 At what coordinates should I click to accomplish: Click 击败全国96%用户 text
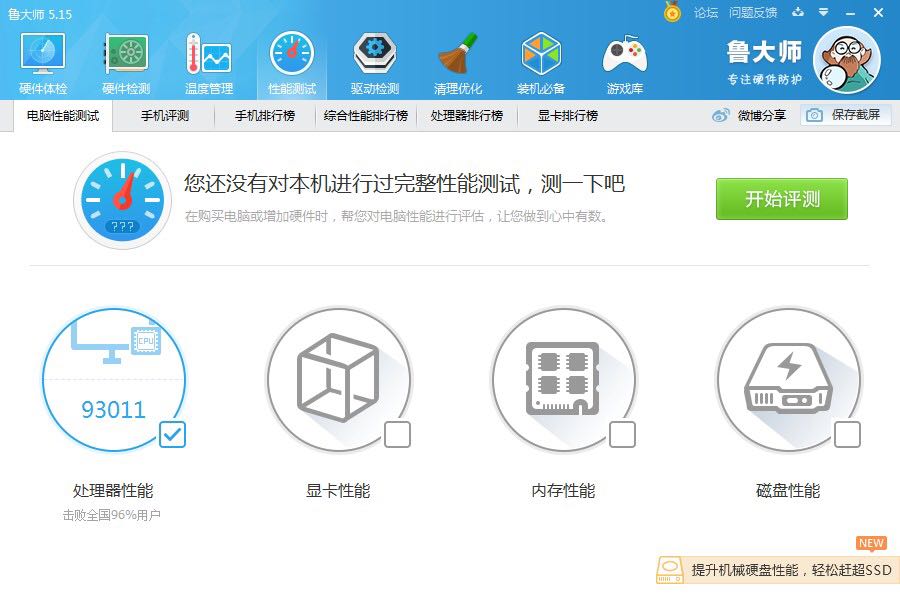111,515
